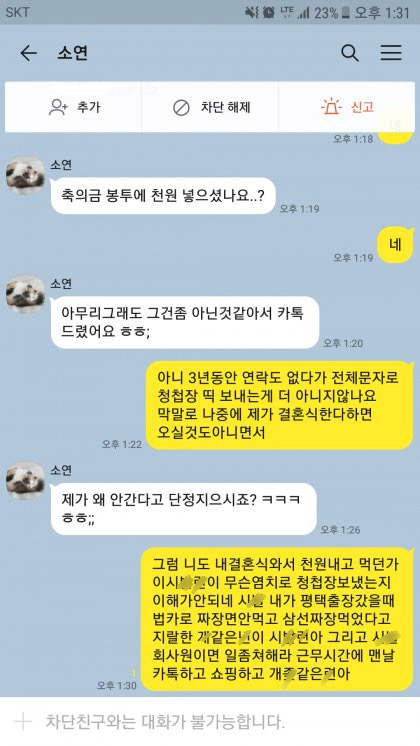Image resolution: width=420 pixels, height=746 pixels.
Task: Tap the message bubble about 축의금 봉투
Action: 163,195
